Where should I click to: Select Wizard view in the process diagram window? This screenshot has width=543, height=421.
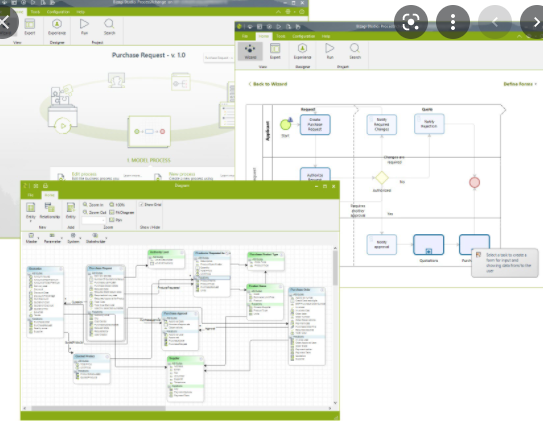[x=250, y=51]
